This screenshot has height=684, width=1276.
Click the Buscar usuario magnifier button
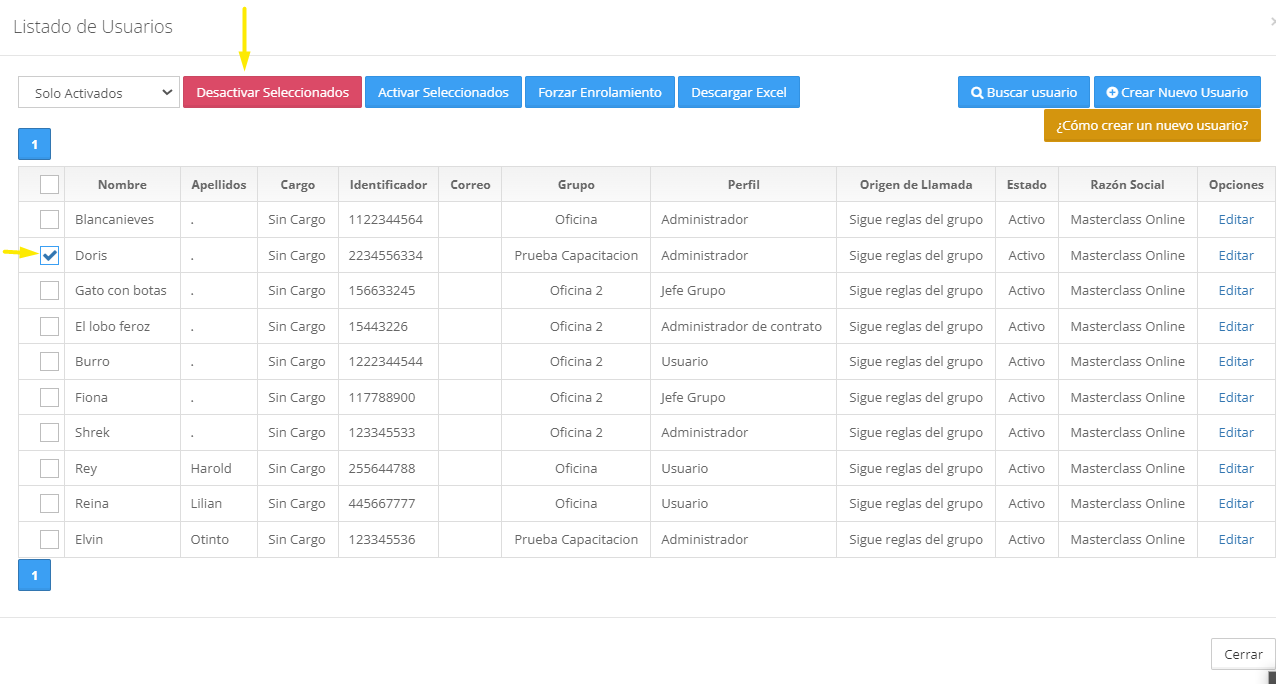[1023, 92]
